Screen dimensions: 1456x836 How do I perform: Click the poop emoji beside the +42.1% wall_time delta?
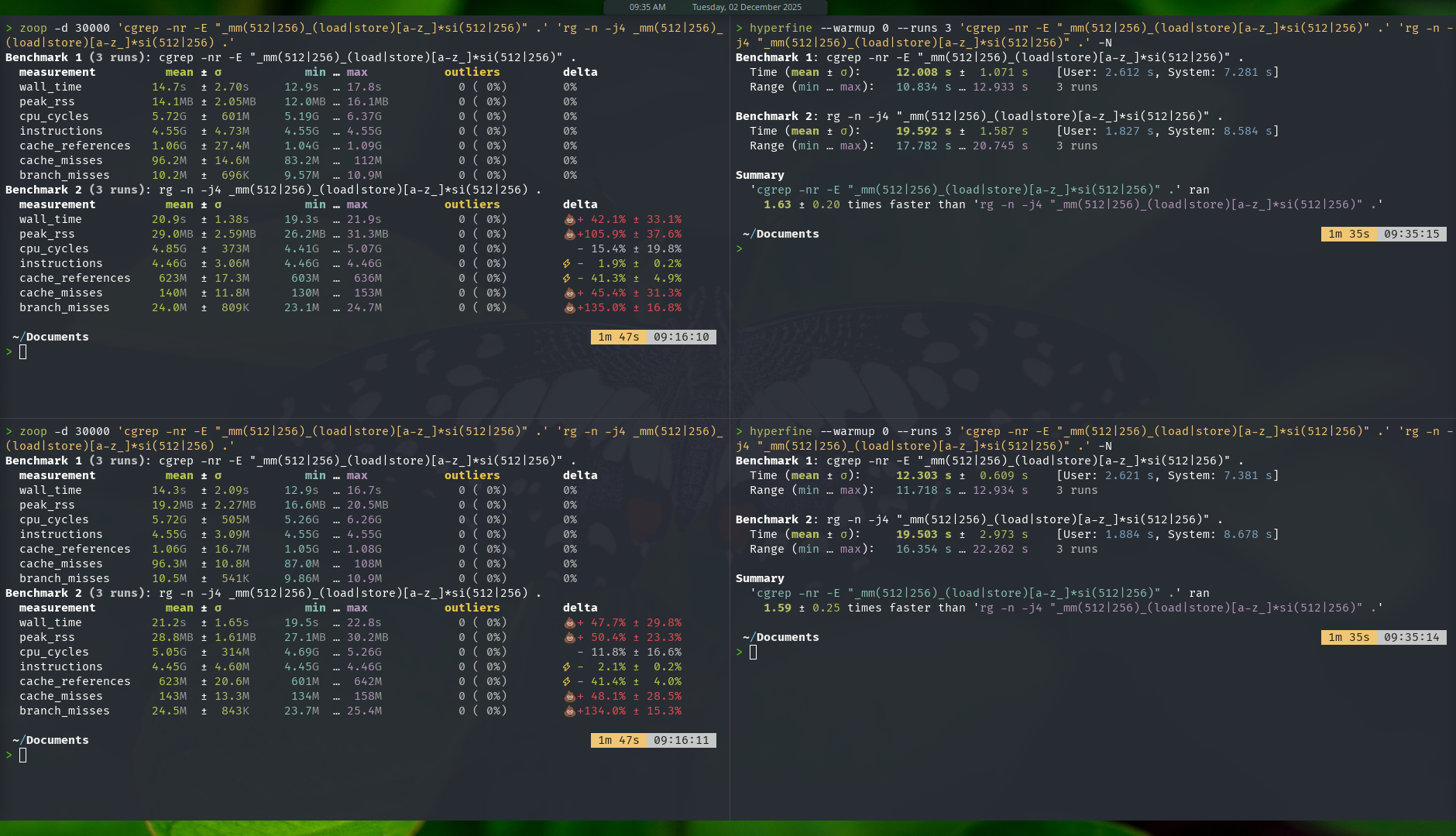click(569, 220)
